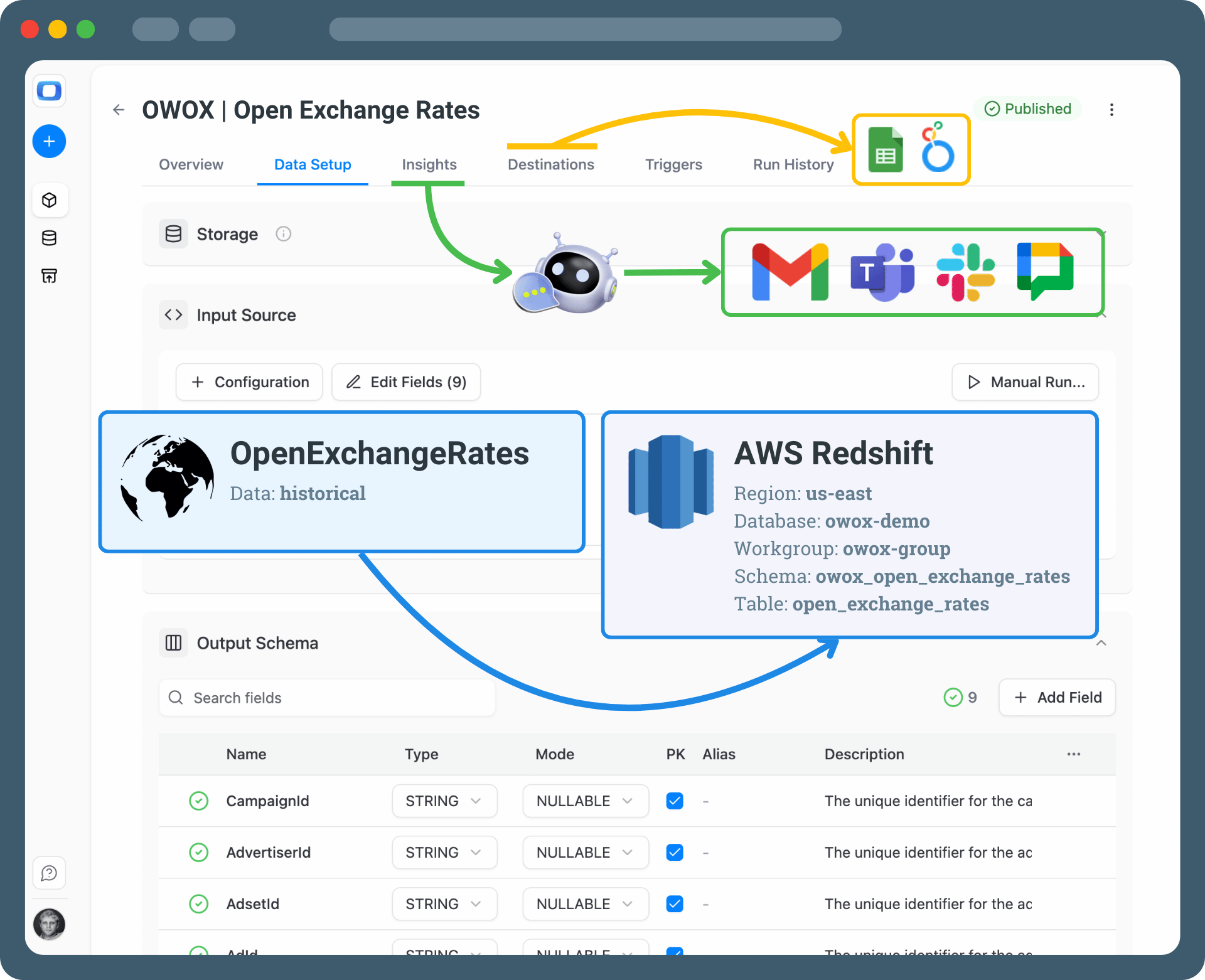
Task: Click the blue plus create button in sidebar
Action: point(49,141)
